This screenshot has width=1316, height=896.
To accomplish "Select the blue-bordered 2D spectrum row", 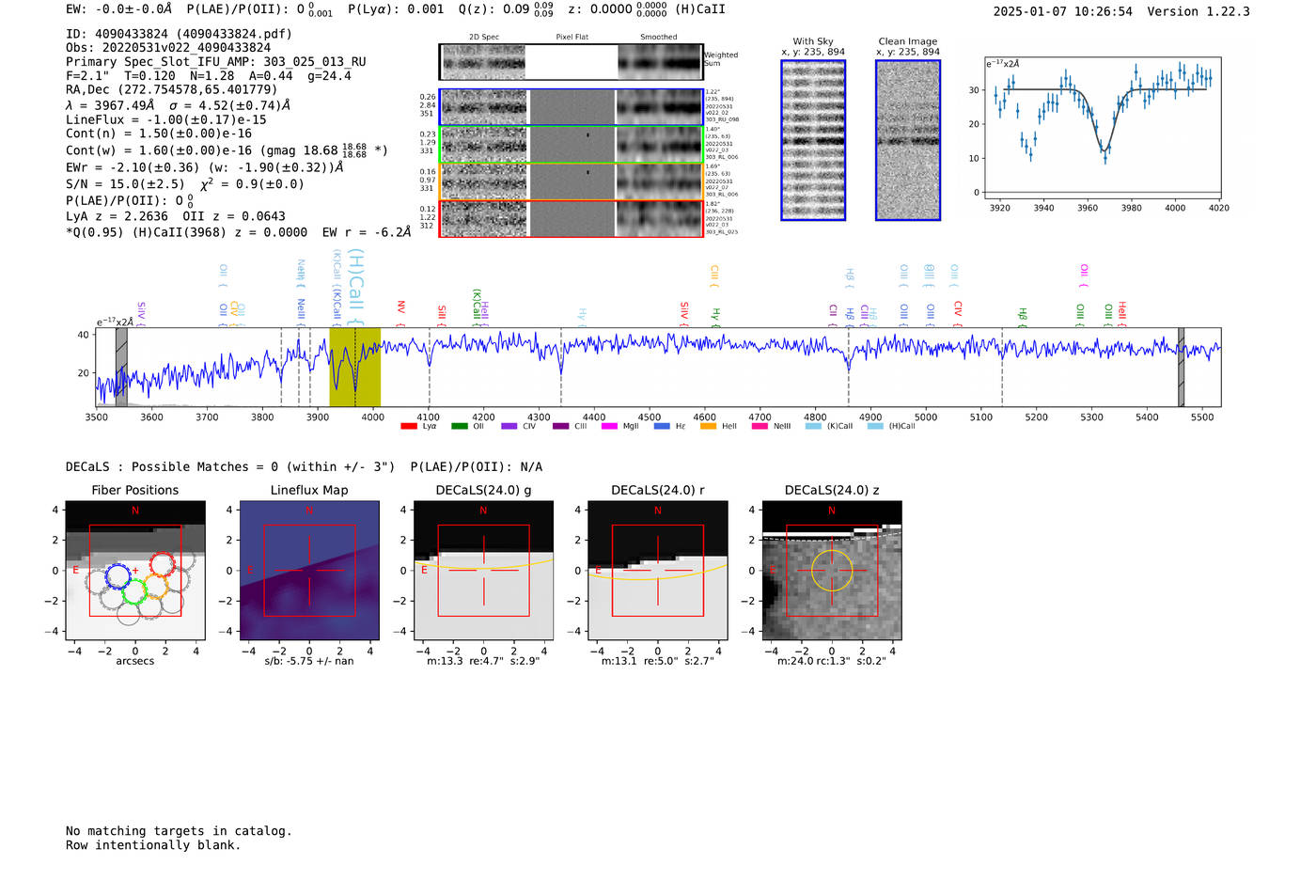I will pyautogui.click(x=571, y=107).
